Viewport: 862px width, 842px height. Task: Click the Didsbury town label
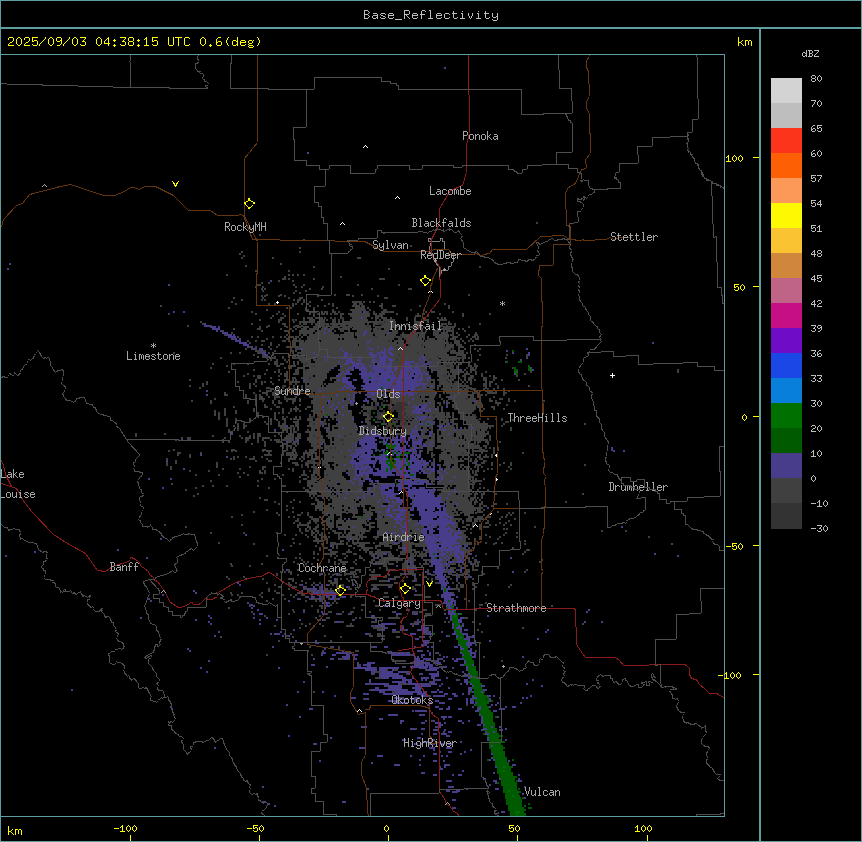(x=383, y=431)
